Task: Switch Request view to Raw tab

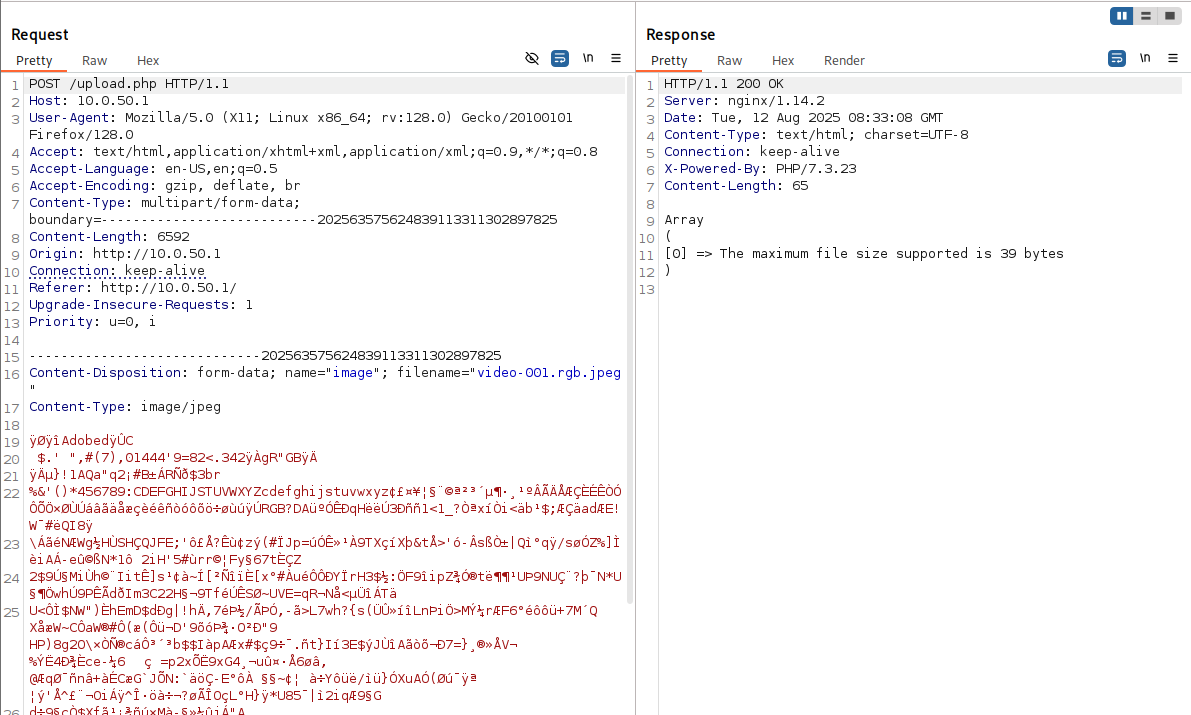Action: click(x=95, y=61)
